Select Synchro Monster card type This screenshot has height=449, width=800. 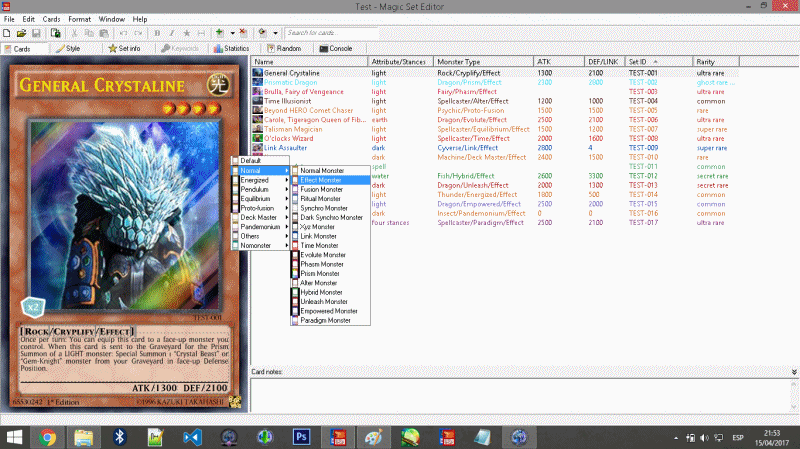tap(330, 208)
